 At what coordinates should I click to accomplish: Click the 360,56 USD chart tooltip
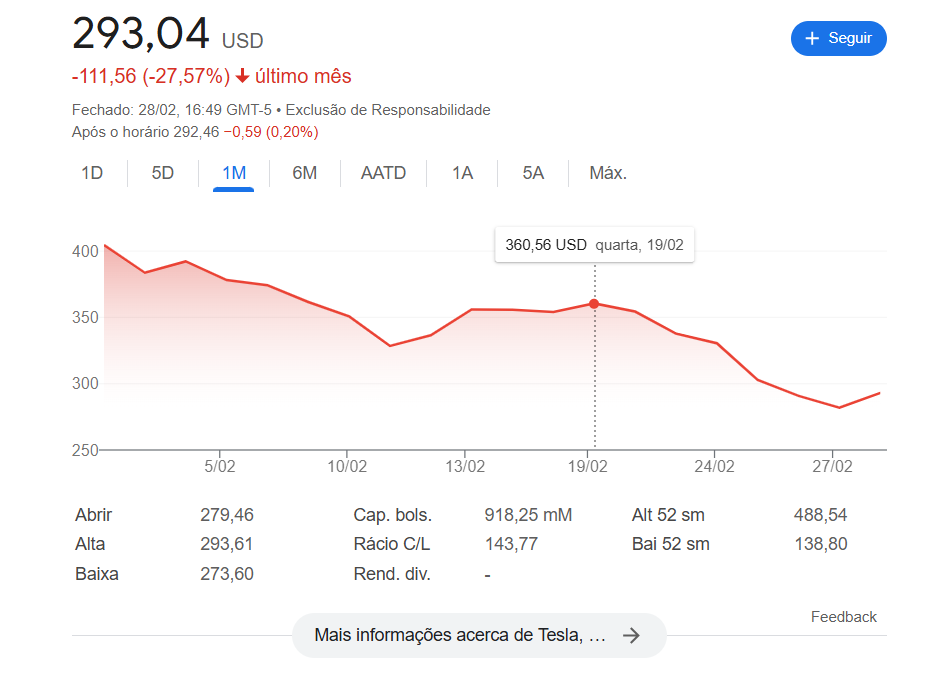point(594,245)
